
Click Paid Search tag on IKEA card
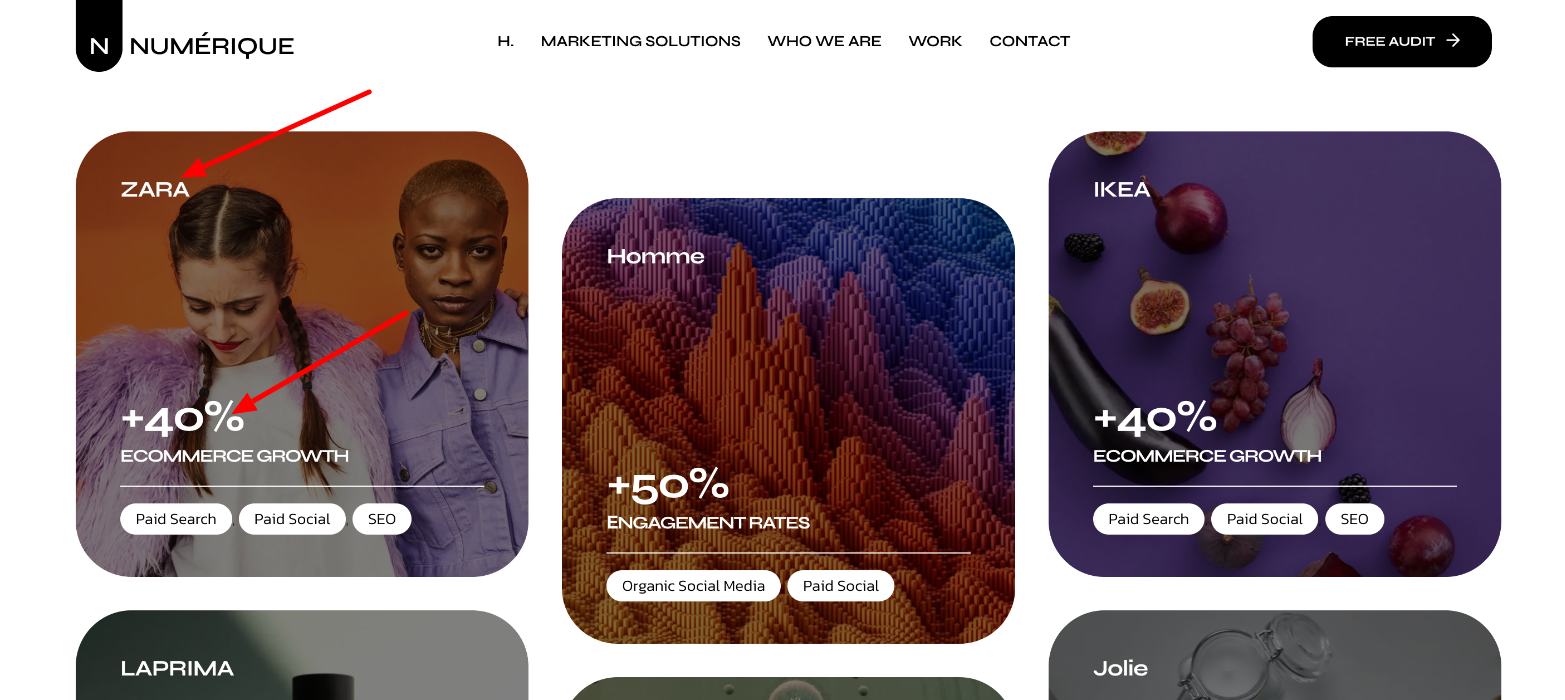pyautogui.click(x=1149, y=519)
